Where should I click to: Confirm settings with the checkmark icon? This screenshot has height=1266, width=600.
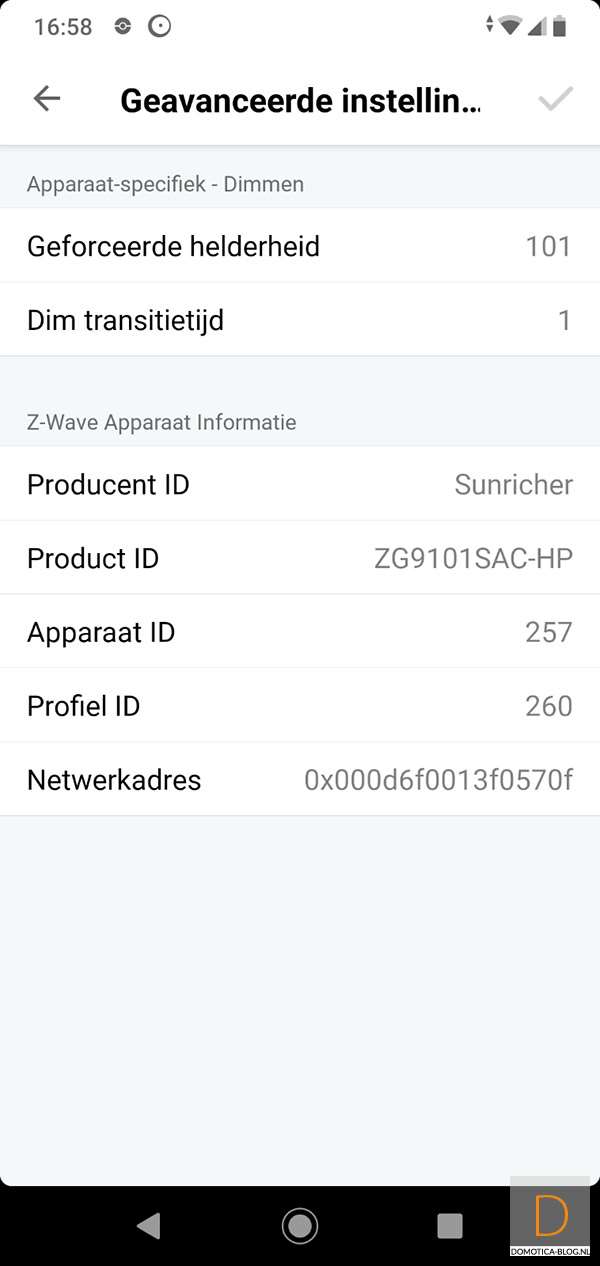[x=555, y=98]
